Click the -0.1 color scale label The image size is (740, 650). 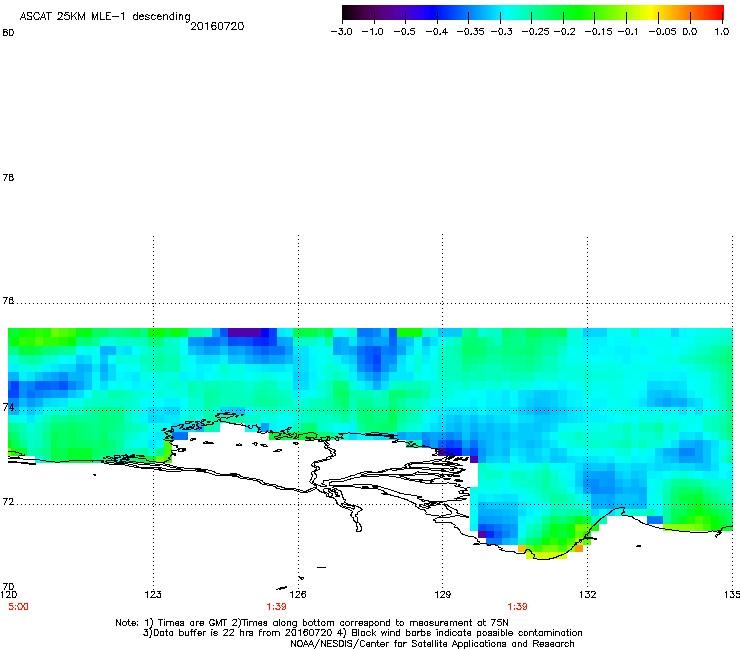628,32
